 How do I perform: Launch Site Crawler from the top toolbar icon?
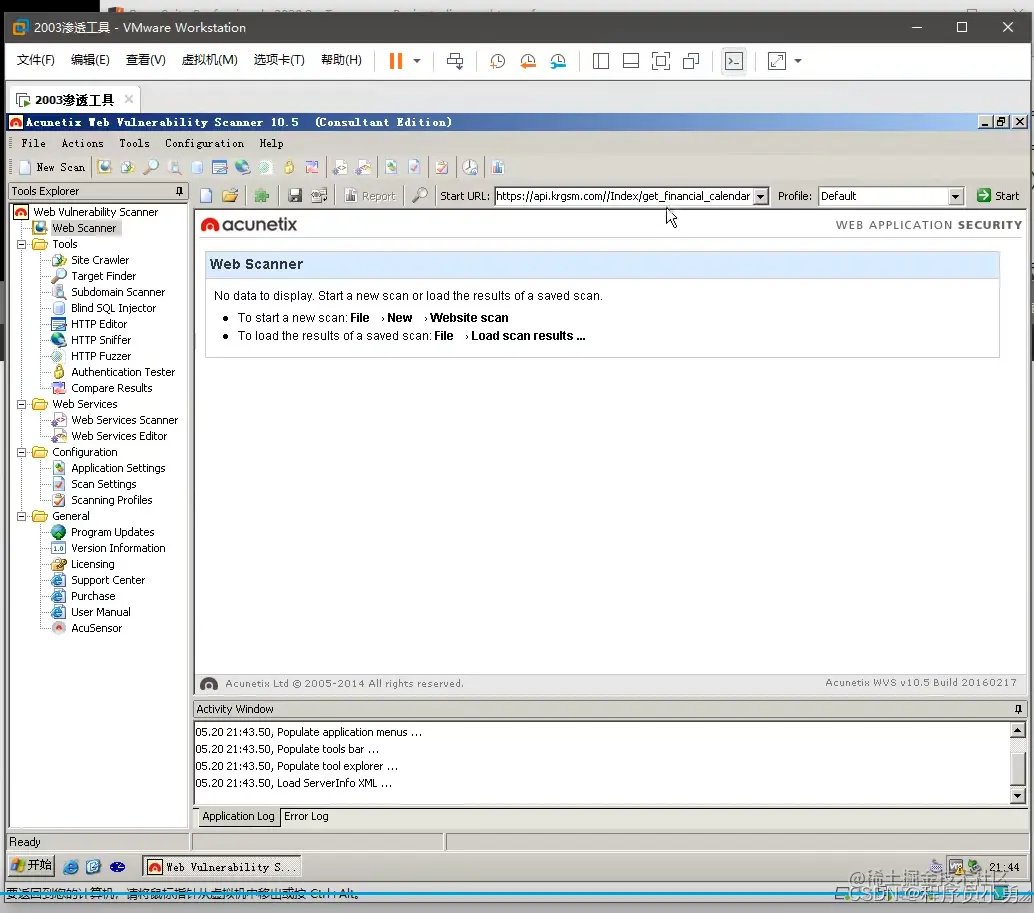(x=127, y=167)
